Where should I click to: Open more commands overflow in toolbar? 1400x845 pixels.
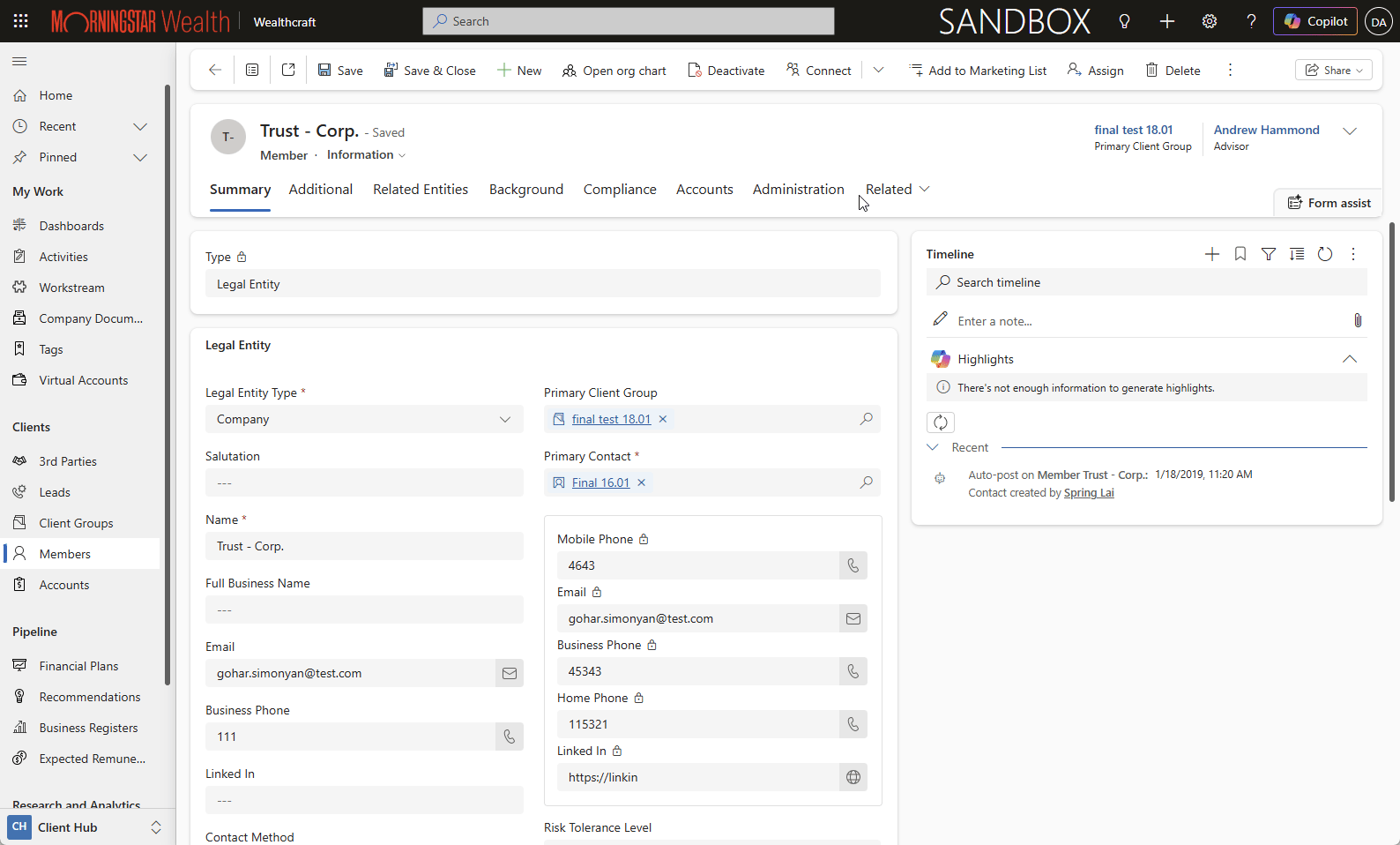click(1230, 71)
